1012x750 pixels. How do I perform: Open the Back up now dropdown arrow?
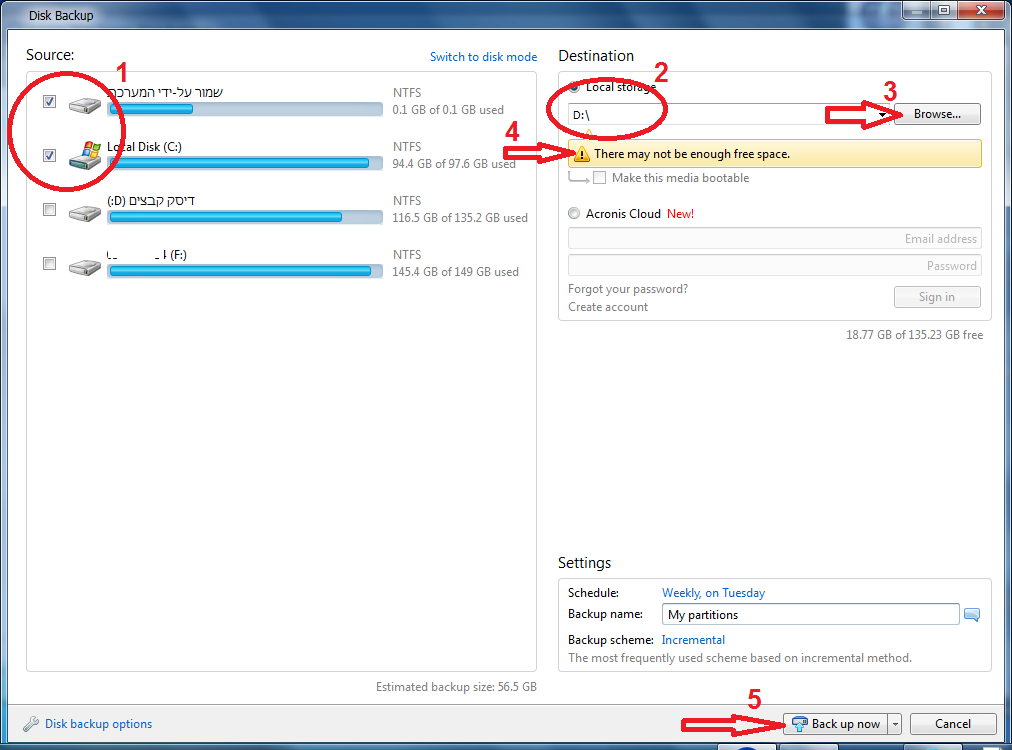pos(895,724)
